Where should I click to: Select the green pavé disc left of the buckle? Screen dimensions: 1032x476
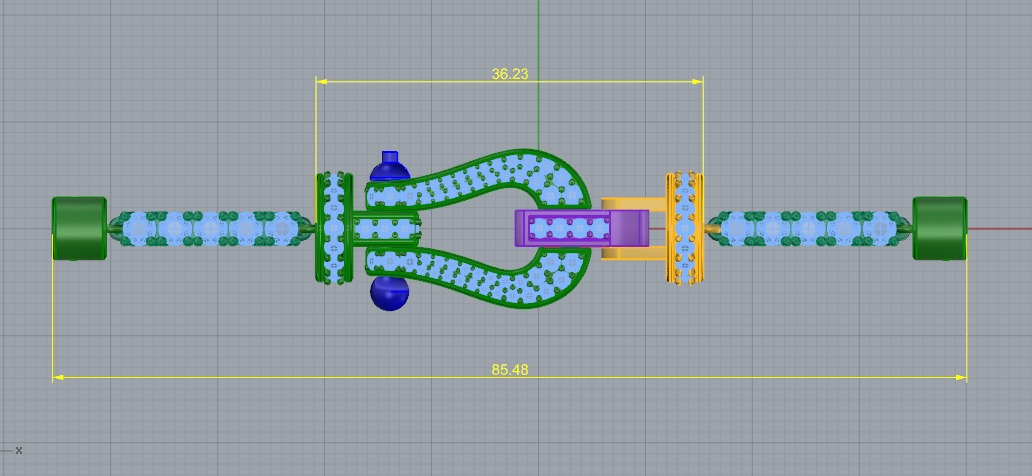click(334, 228)
